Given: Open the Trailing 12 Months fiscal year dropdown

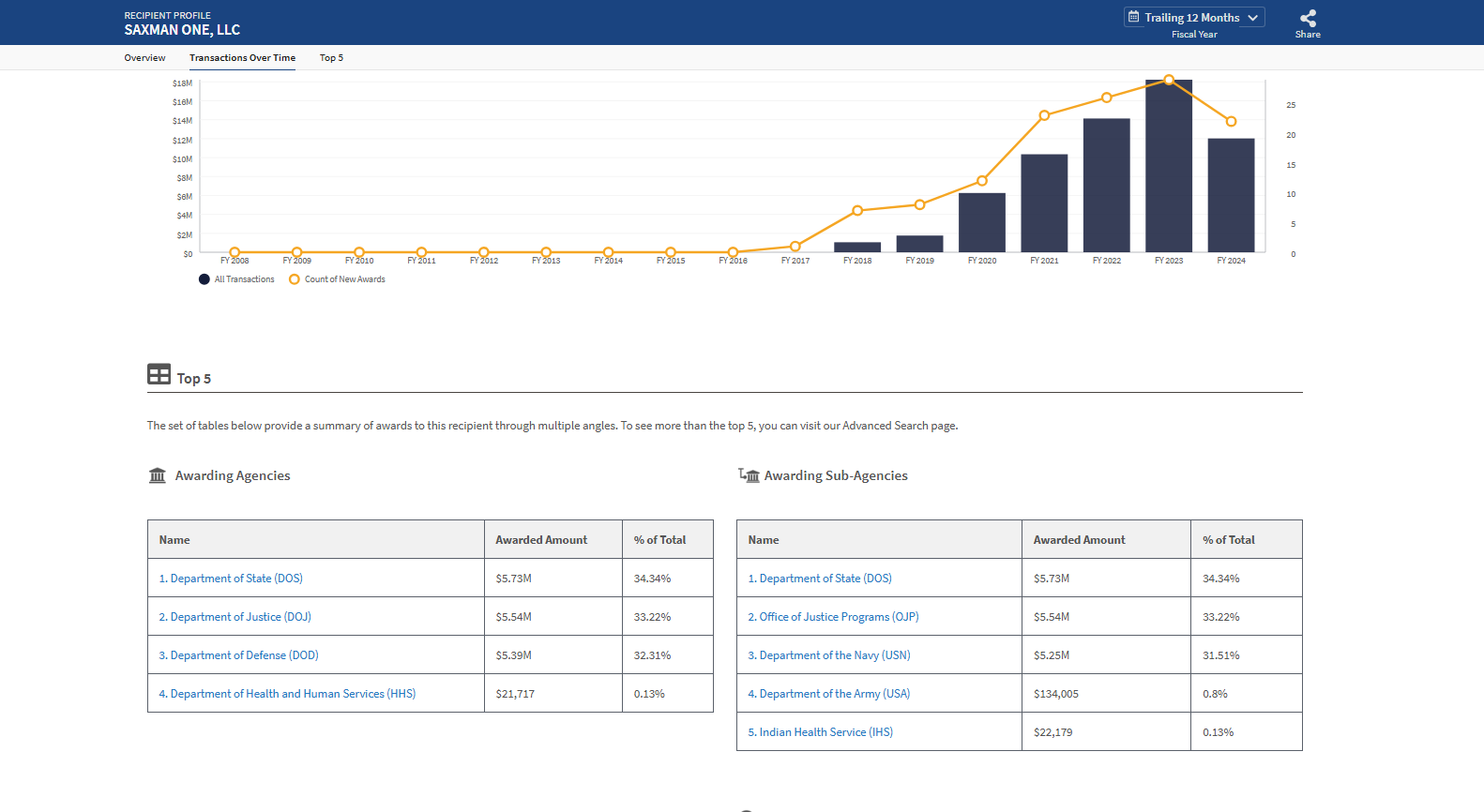Looking at the screenshot, I should pyautogui.click(x=1194, y=17).
